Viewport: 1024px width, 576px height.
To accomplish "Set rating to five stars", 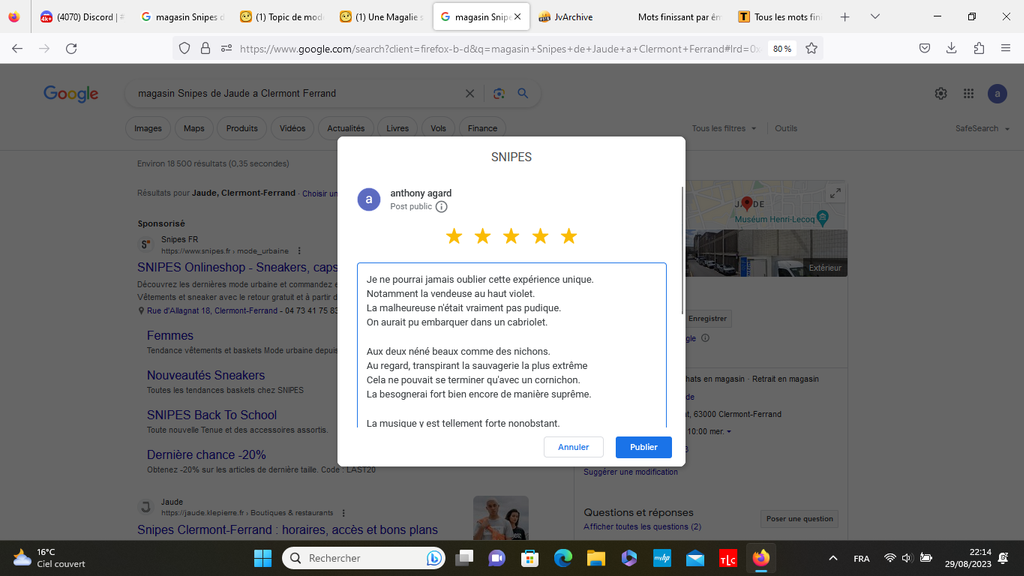I will click(x=569, y=236).
